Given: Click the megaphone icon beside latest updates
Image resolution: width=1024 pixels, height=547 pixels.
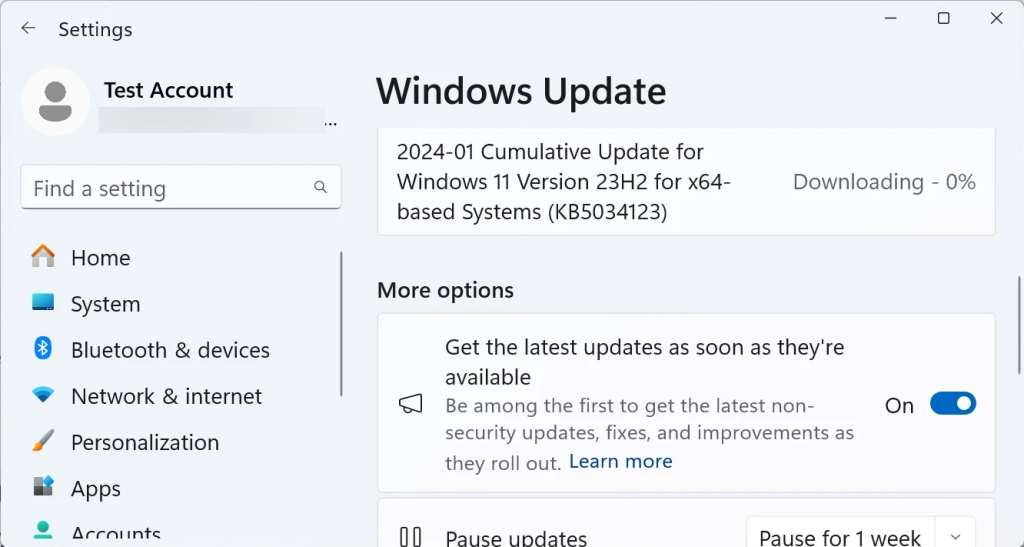Looking at the screenshot, I should click(411, 404).
